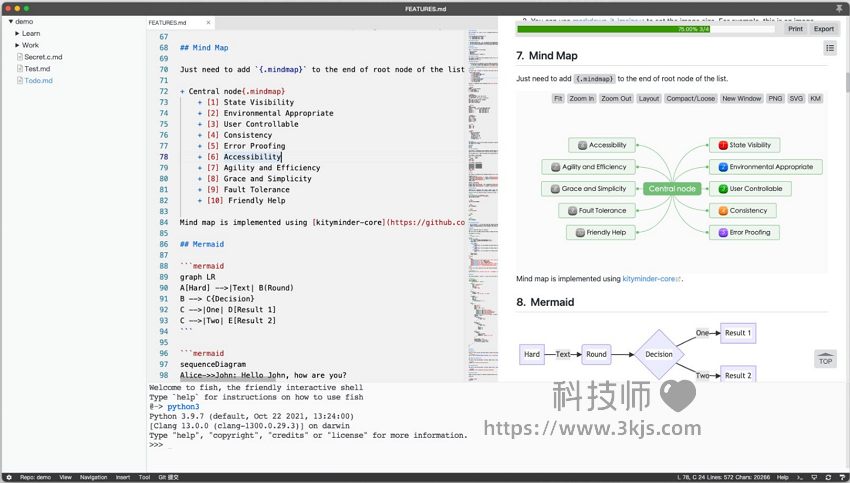Toggle the terminal panel icon in status bar
The width and height of the screenshot is (850, 483).
click(800, 478)
